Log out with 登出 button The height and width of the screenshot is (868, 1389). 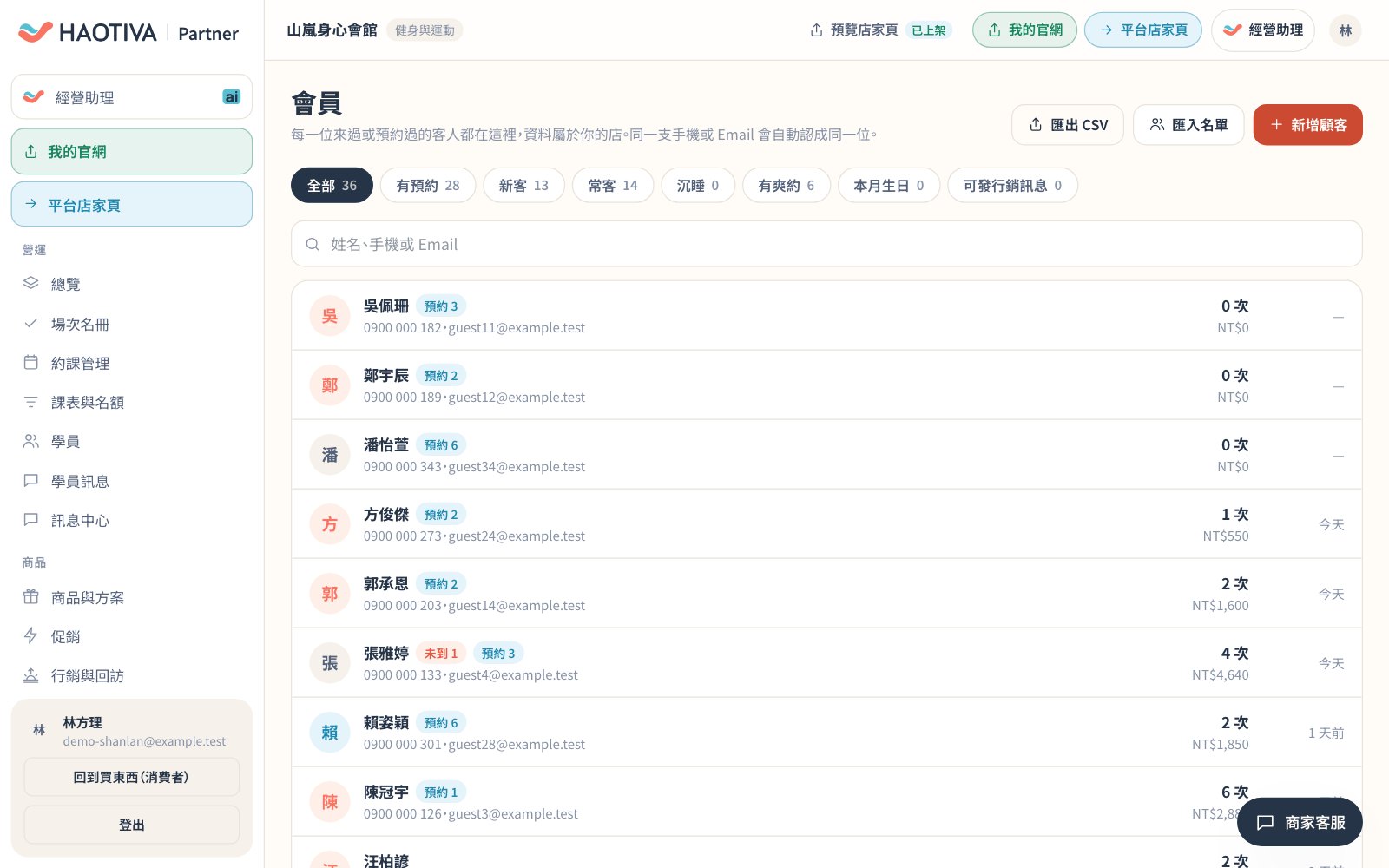pos(132,825)
